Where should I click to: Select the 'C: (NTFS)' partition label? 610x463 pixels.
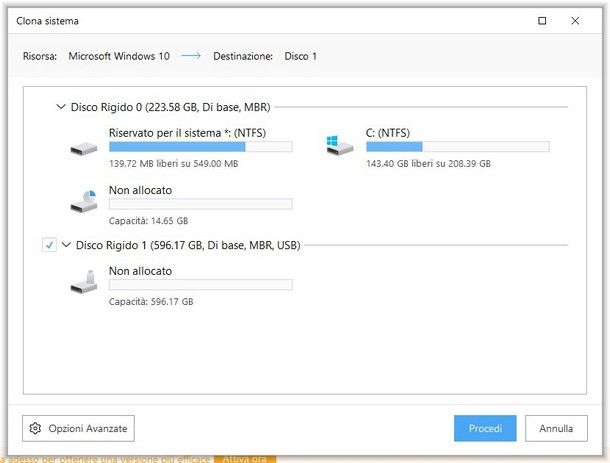pos(388,133)
